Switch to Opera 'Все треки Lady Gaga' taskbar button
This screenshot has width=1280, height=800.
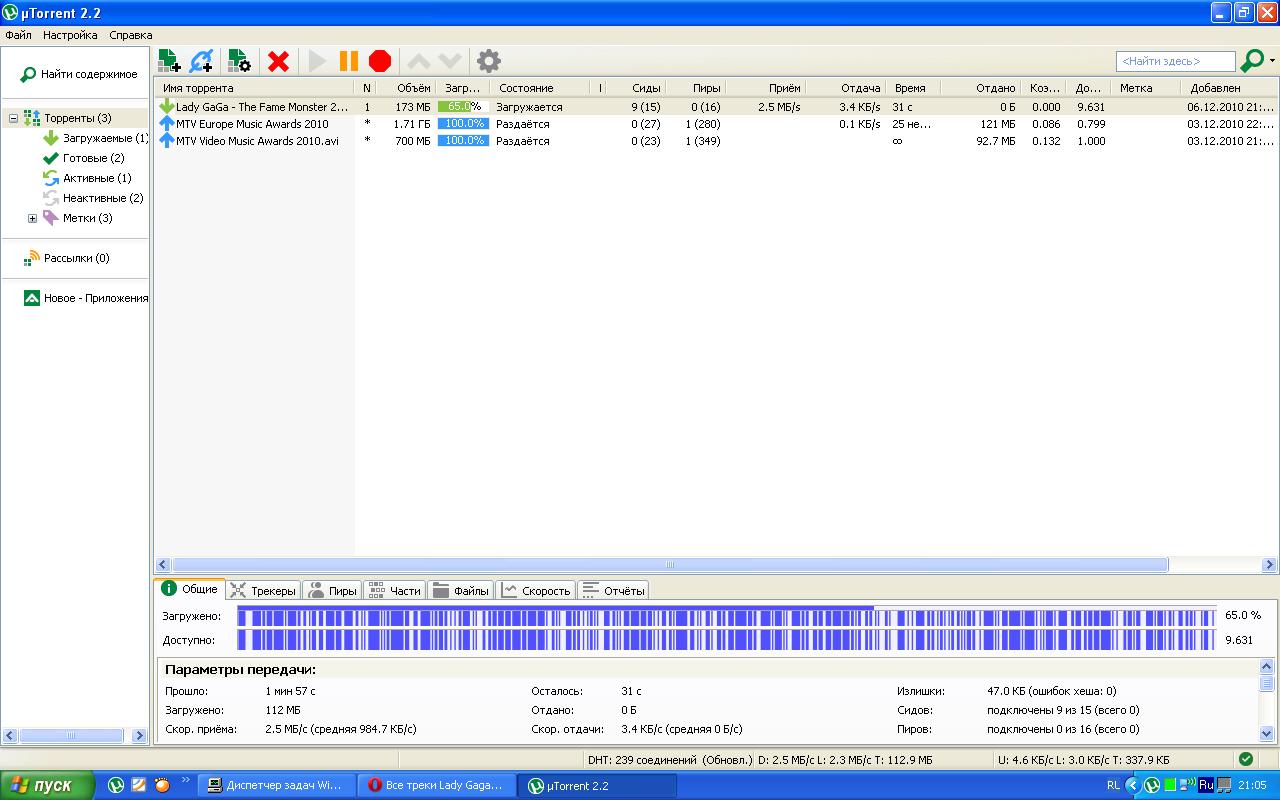click(x=436, y=785)
